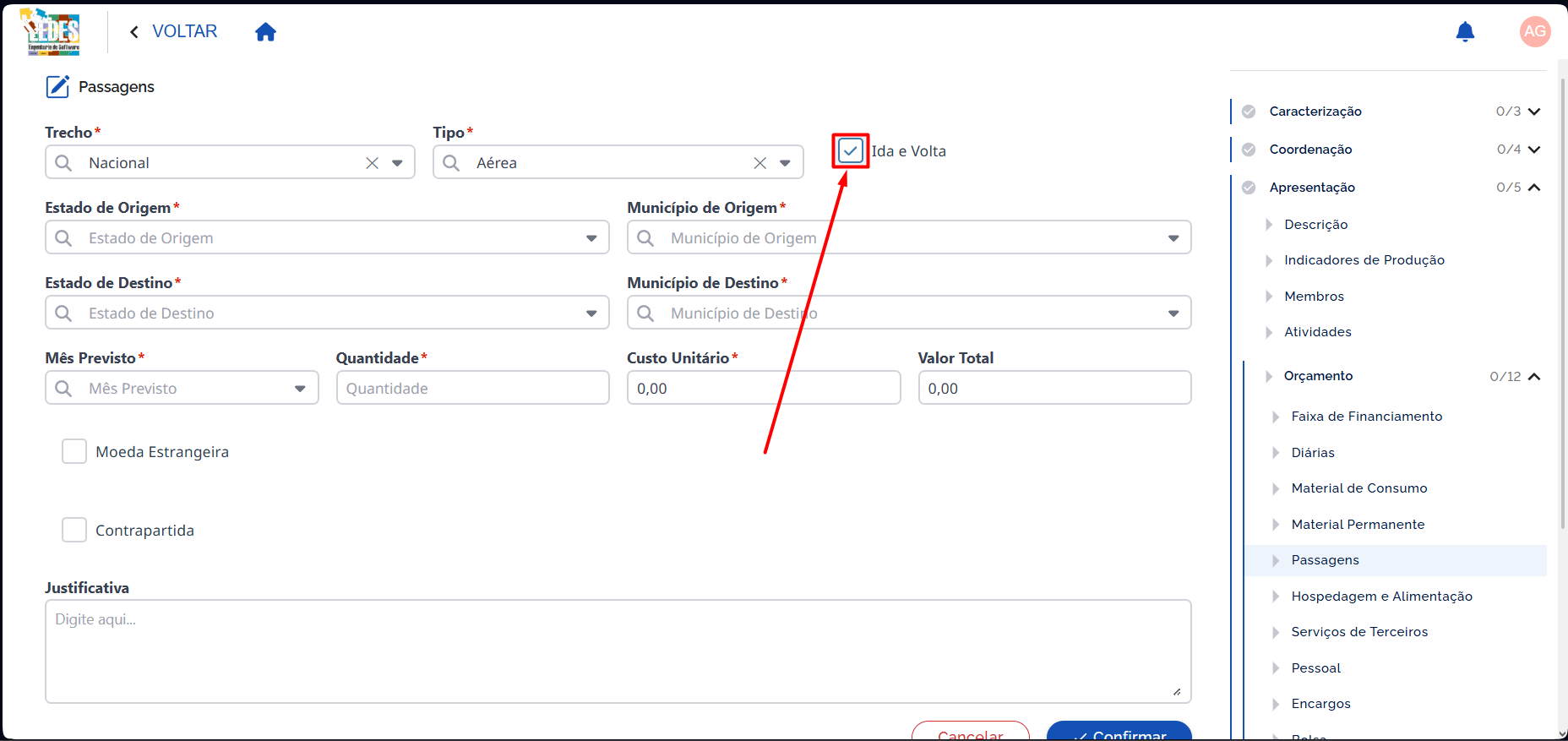Viewport: 1568px width, 741px height.
Task: Collapse the Orçamento section chevron
Action: [1534, 376]
